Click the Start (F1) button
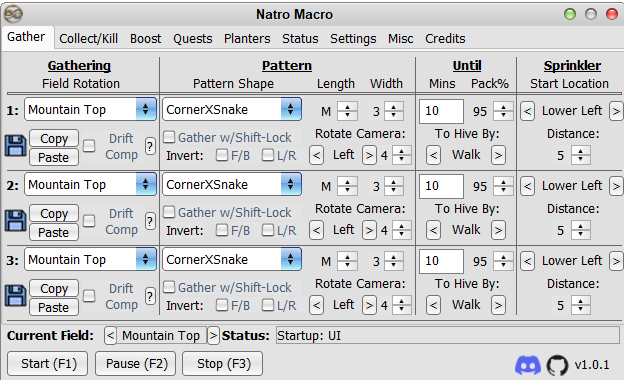Viewport: 624px width, 380px height. click(48, 364)
